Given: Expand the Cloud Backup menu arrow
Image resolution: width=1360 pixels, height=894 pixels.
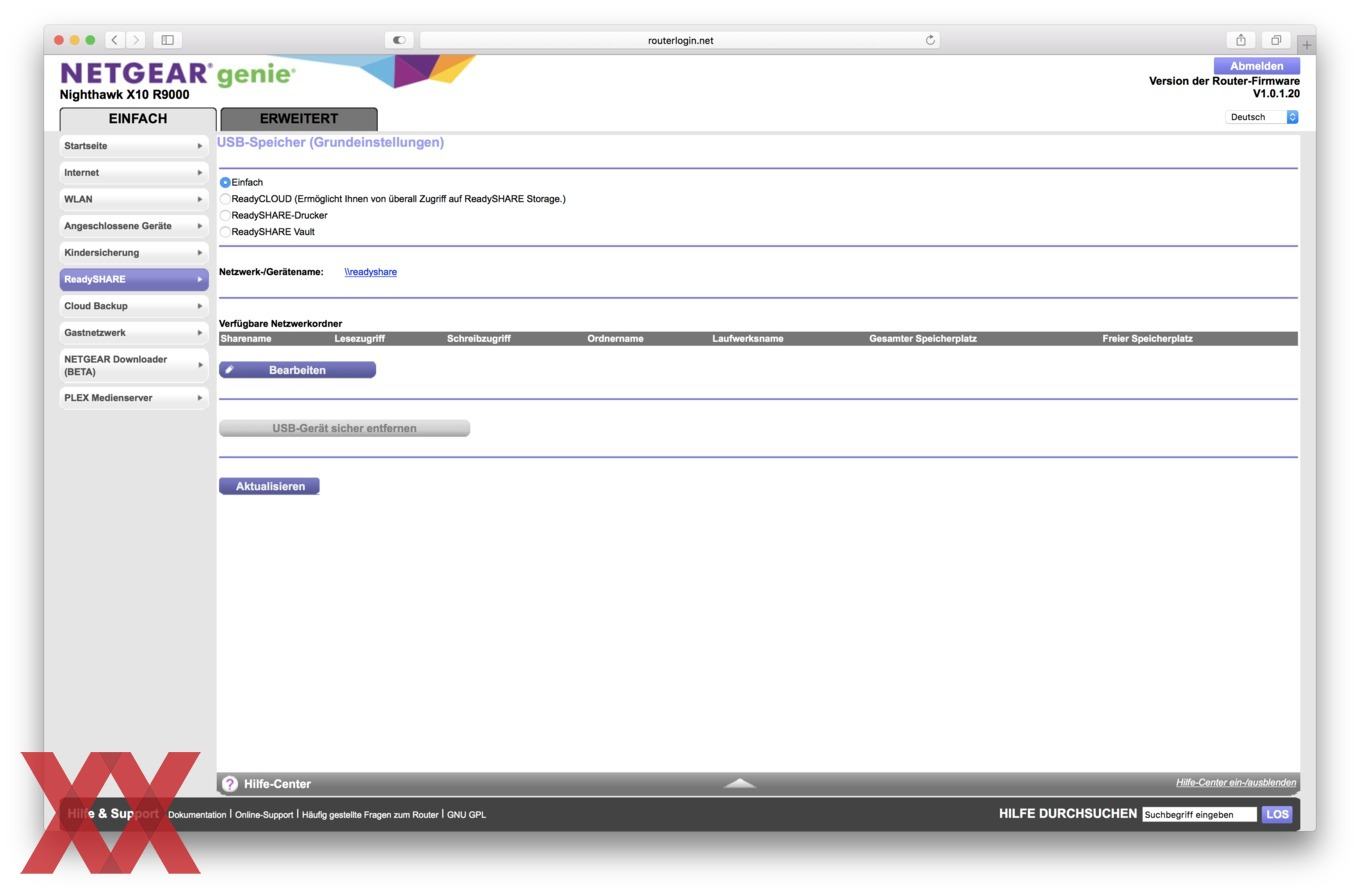Looking at the screenshot, I should (200, 306).
